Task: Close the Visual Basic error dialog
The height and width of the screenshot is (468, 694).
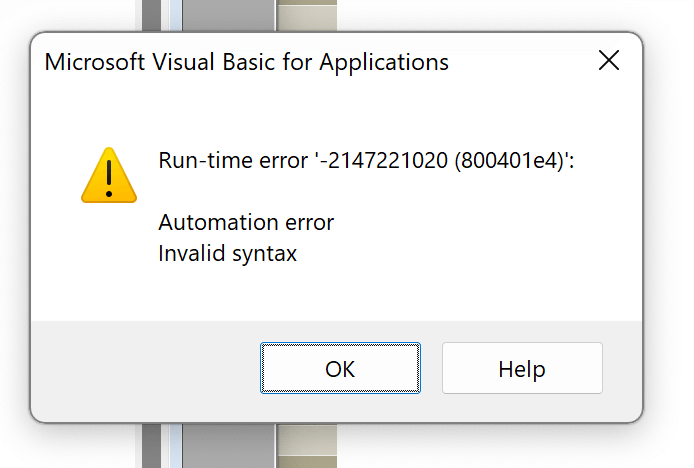Action: point(609,60)
